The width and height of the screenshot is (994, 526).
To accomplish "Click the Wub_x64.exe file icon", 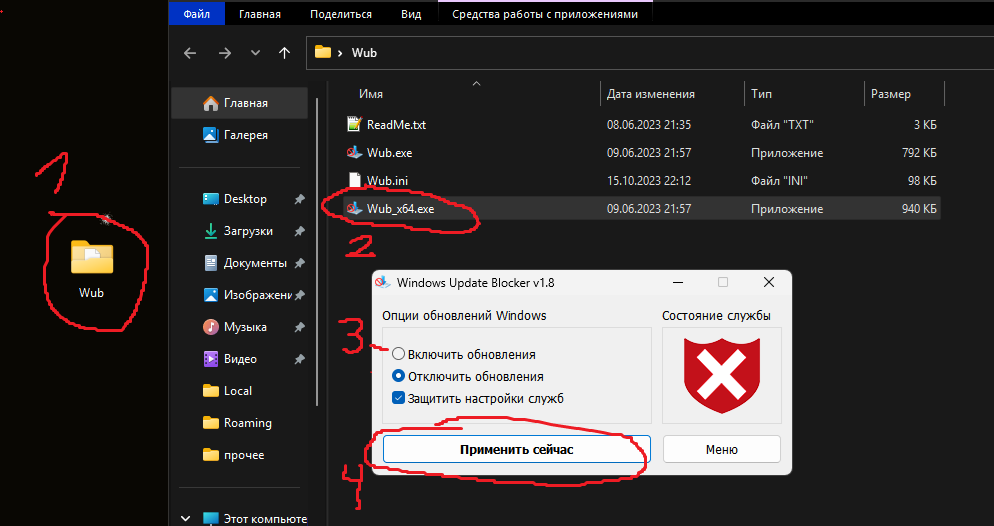I will (x=354, y=209).
